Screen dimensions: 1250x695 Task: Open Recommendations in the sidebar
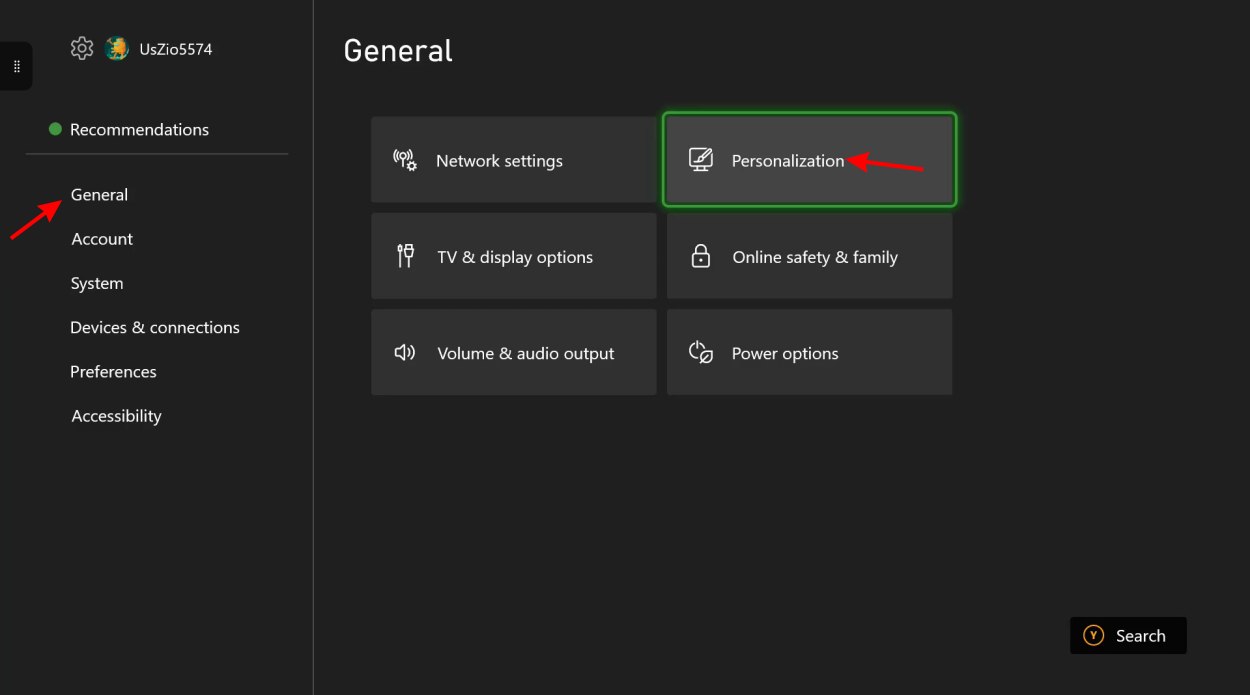click(139, 129)
